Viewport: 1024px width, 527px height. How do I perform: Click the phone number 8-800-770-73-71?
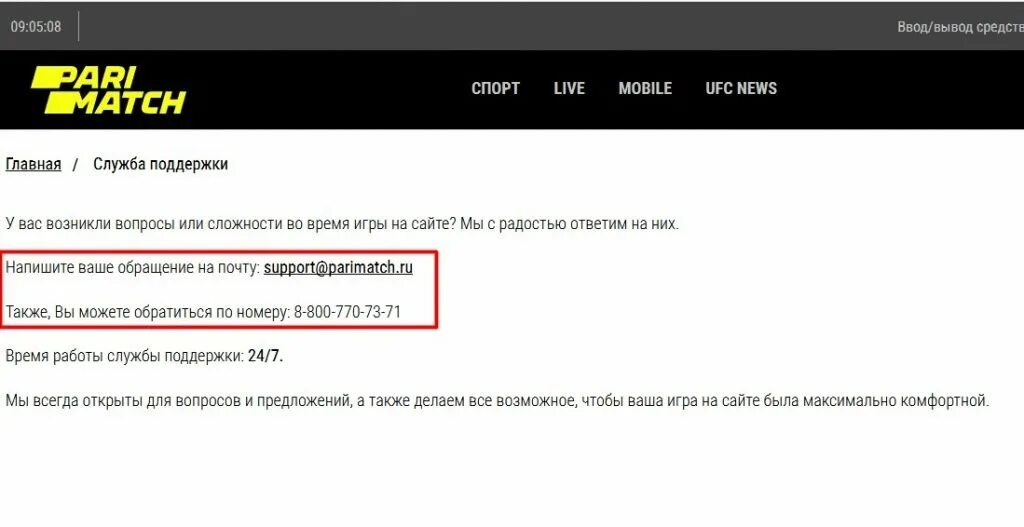tap(347, 311)
